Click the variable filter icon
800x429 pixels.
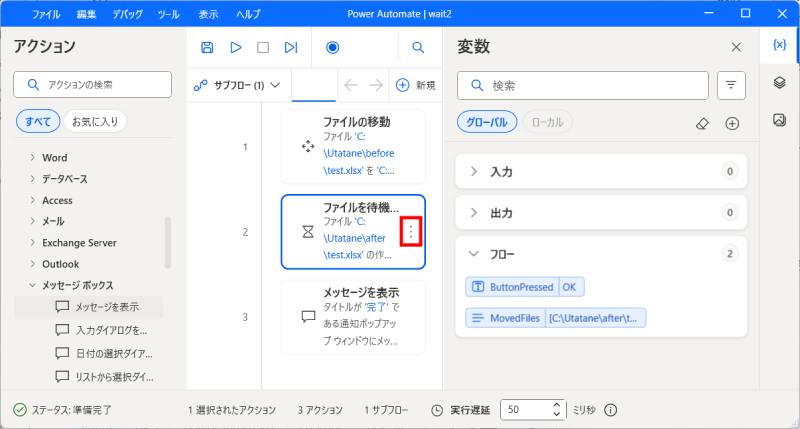click(x=732, y=86)
